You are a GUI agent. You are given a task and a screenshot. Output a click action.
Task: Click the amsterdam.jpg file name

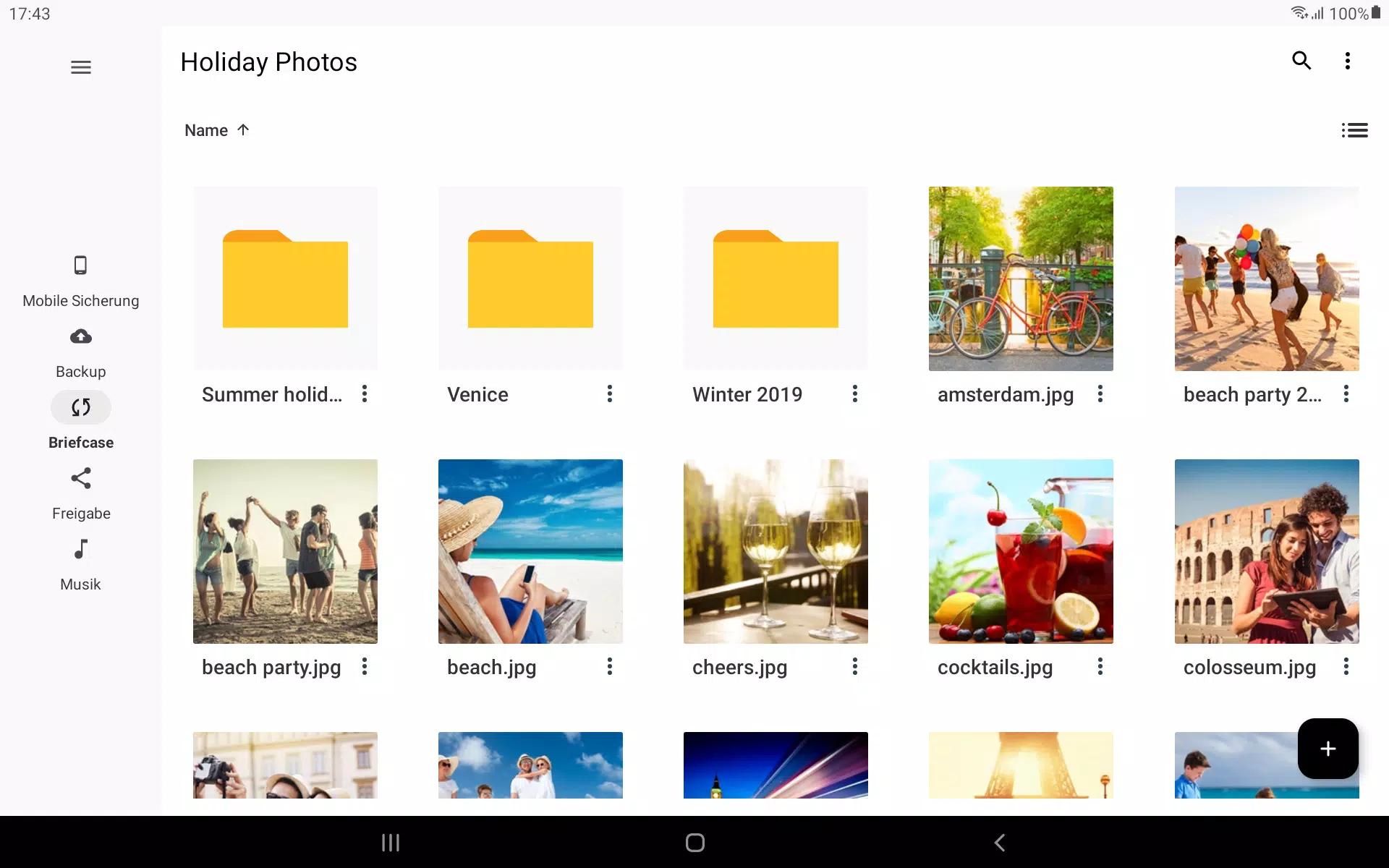1006,394
